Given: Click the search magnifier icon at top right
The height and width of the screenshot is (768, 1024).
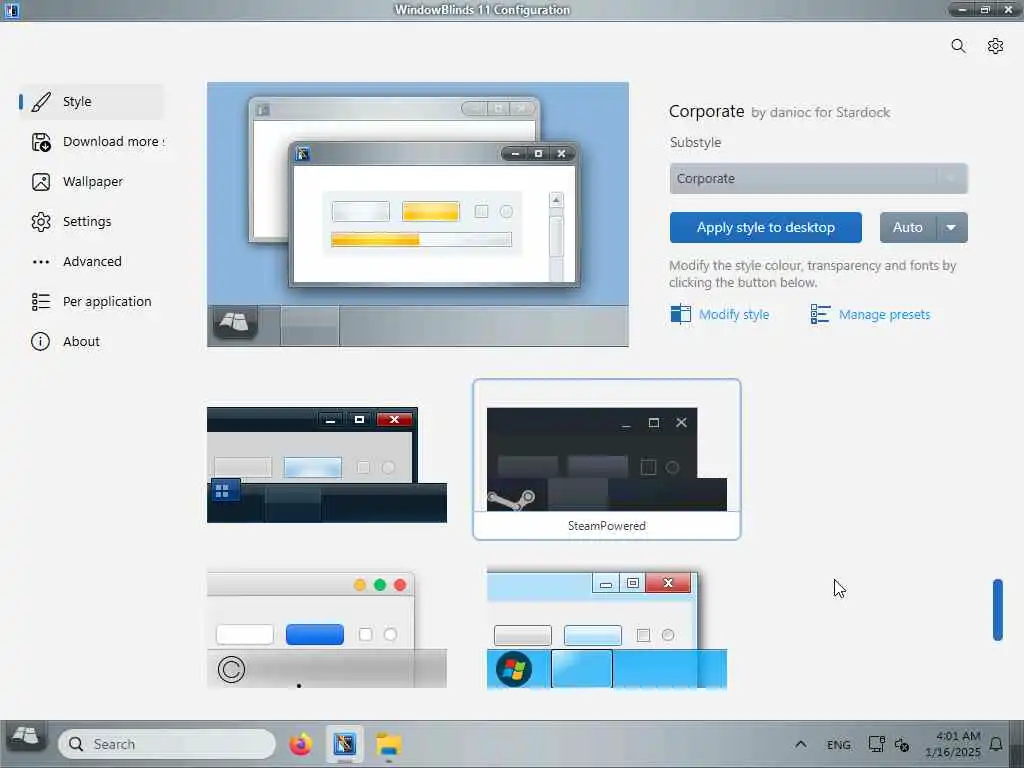Looking at the screenshot, I should click(x=958, y=46).
